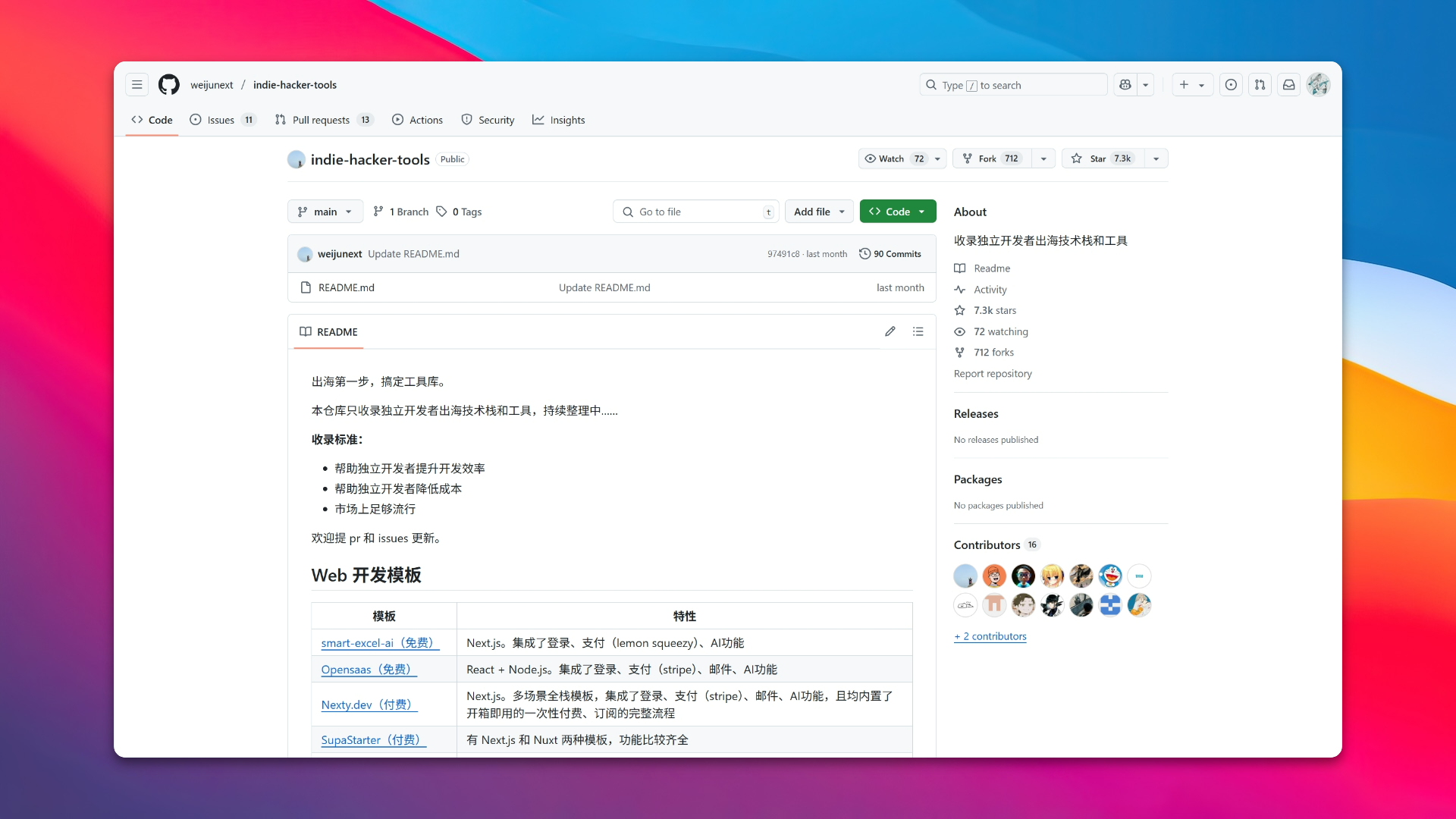Click the weijunext commit author name
Screen dimensions: 1456x819
(340, 254)
